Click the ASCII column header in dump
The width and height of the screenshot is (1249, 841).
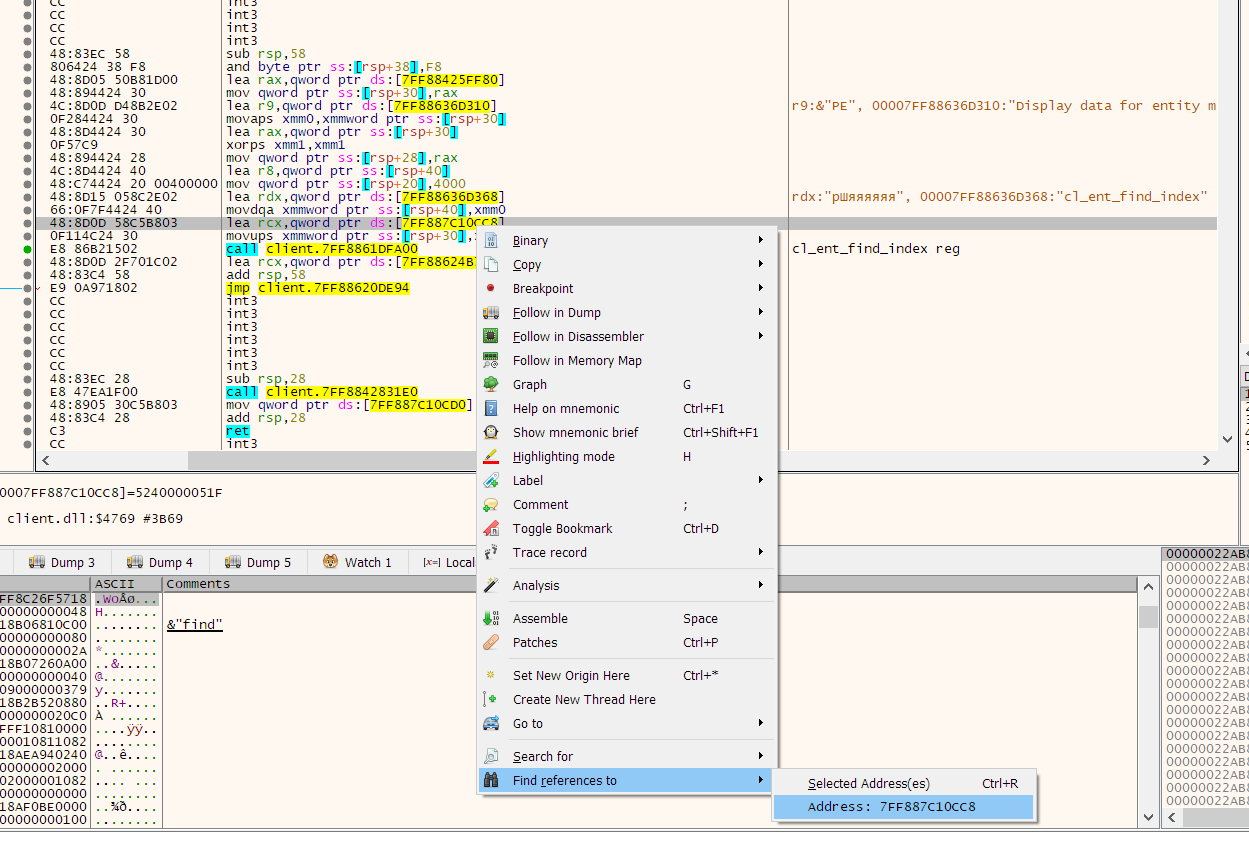click(x=126, y=584)
